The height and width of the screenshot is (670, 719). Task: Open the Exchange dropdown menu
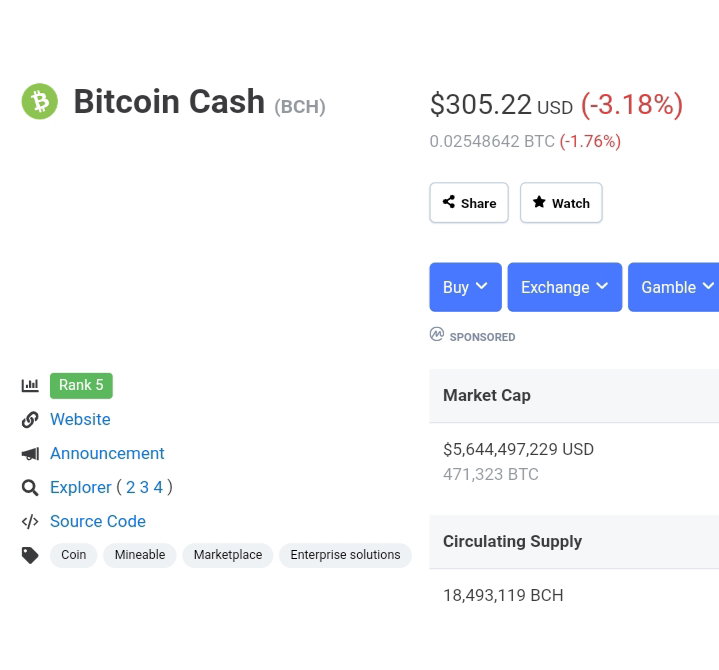tap(564, 287)
